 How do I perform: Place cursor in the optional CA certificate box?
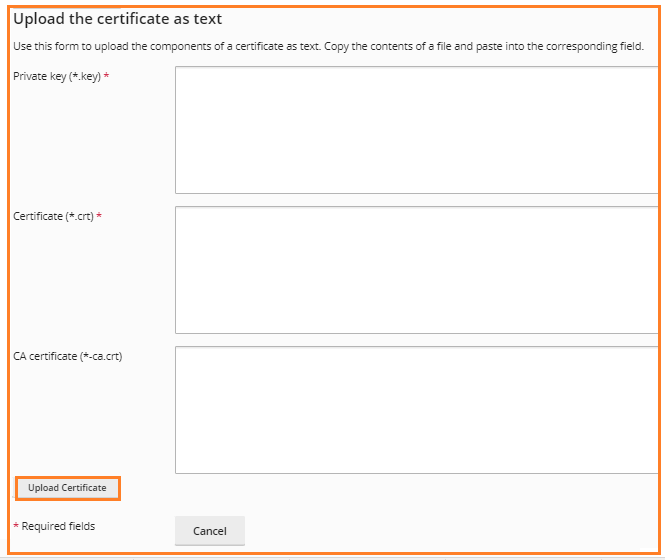click(x=417, y=410)
